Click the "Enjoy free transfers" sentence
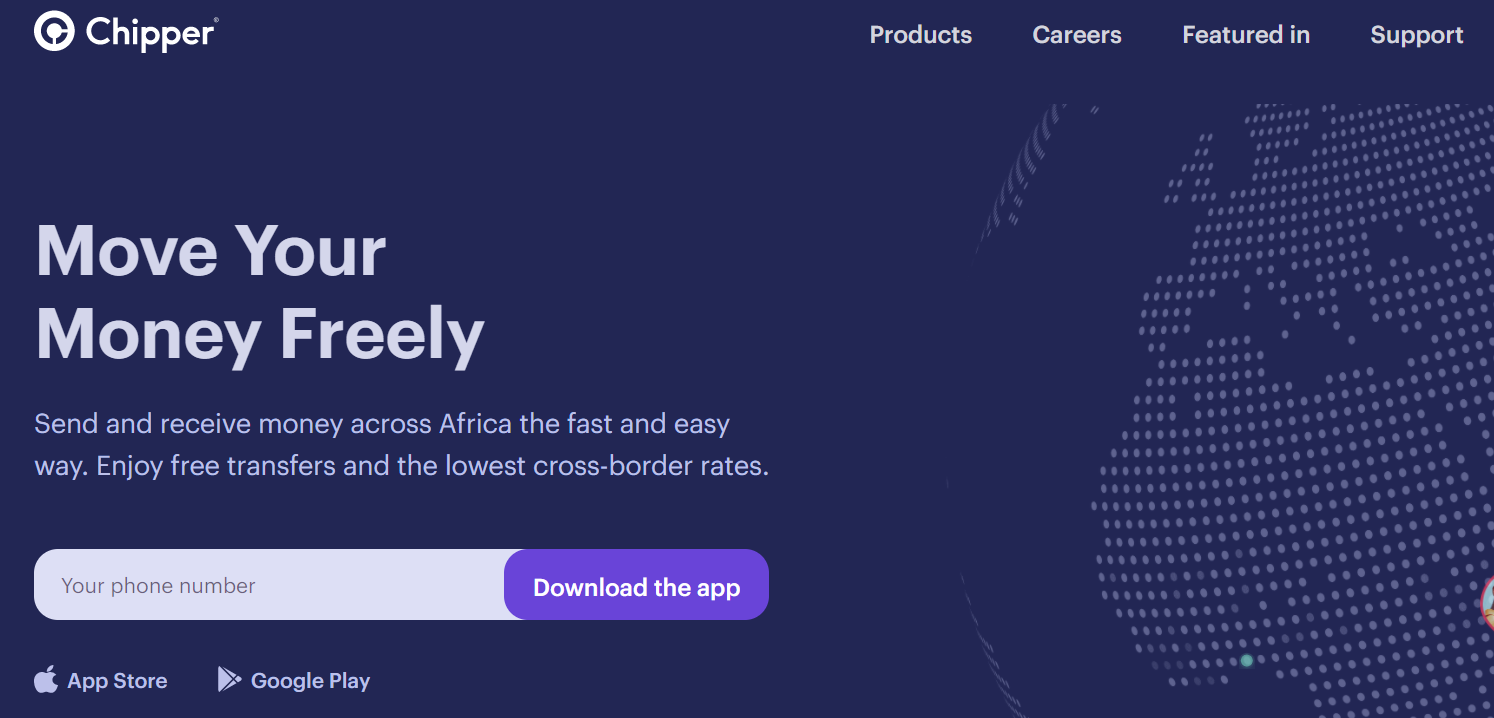Image resolution: width=1494 pixels, height=718 pixels. click(x=432, y=467)
